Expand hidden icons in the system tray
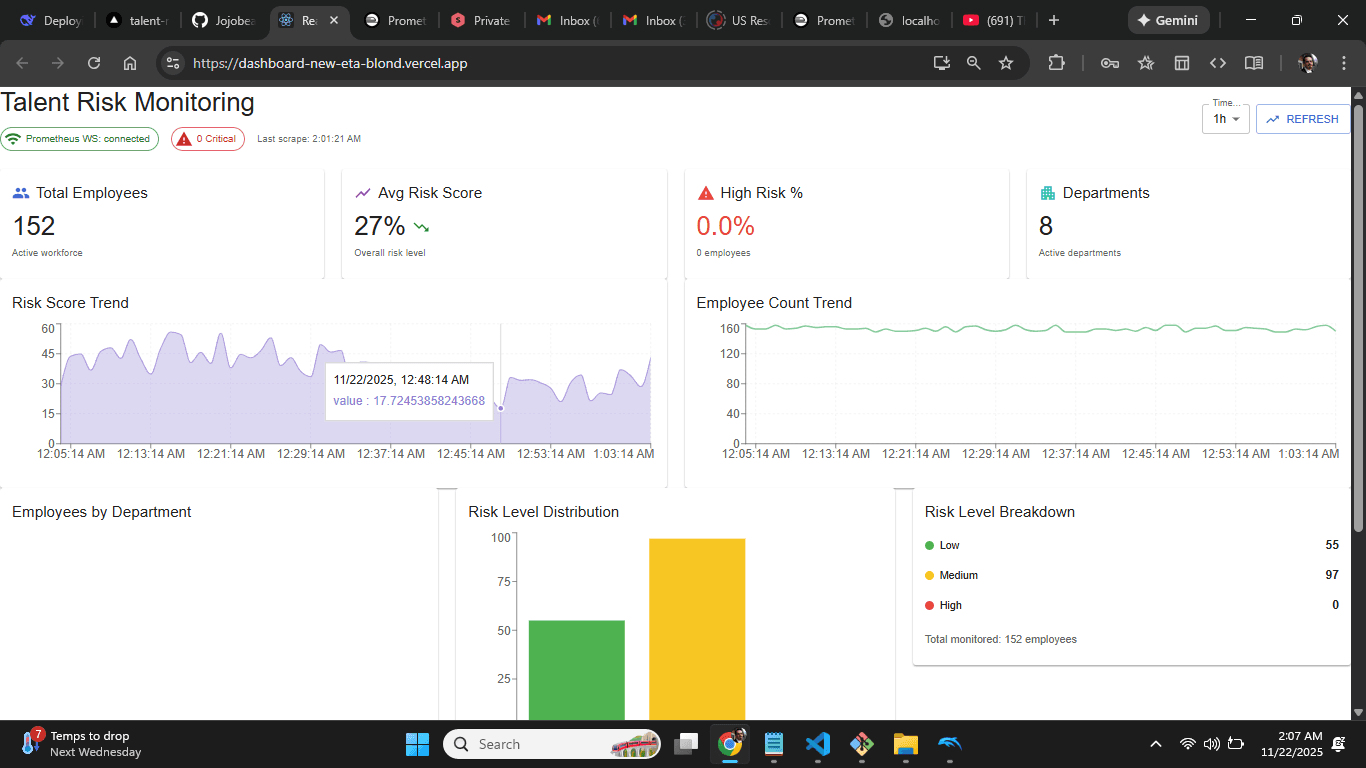The width and height of the screenshot is (1366, 768). (x=1155, y=744)
